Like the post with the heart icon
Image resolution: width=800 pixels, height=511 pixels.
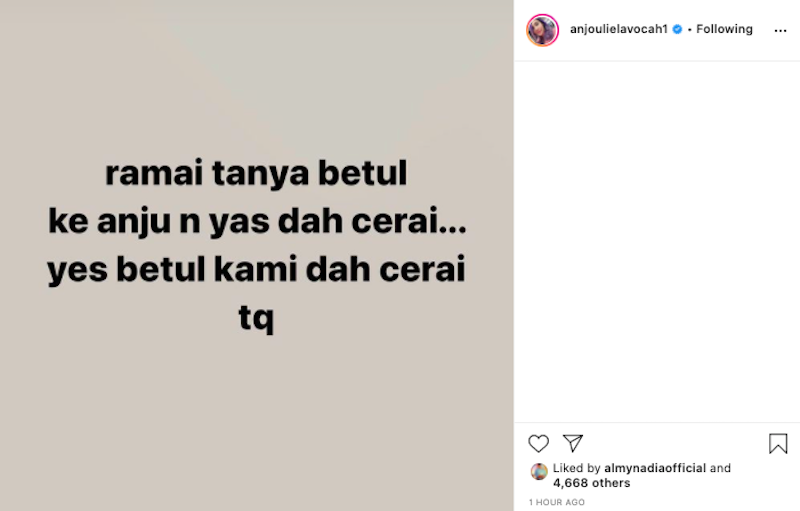538,443
